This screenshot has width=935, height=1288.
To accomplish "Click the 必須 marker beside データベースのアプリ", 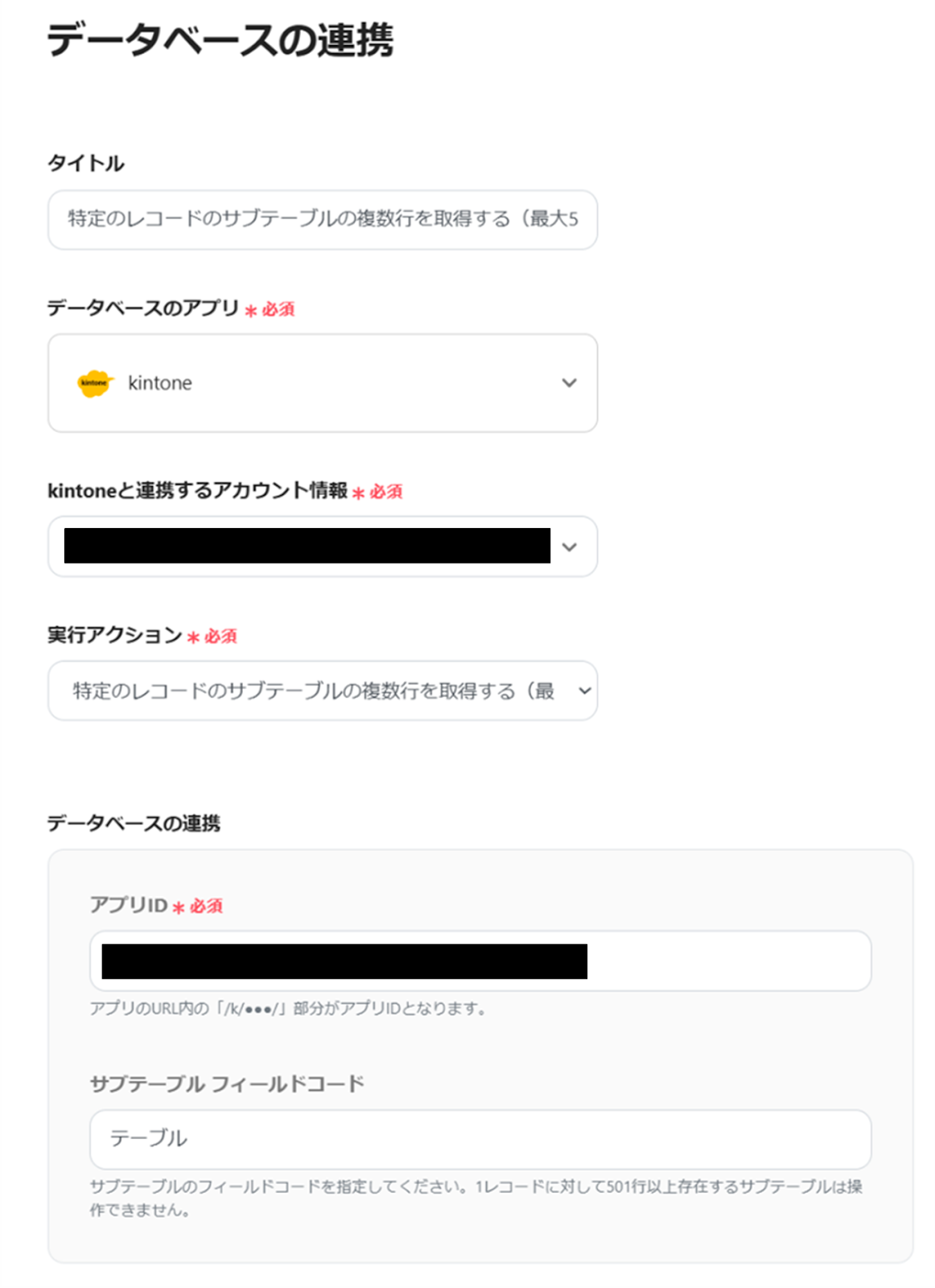I will [278, 310].
